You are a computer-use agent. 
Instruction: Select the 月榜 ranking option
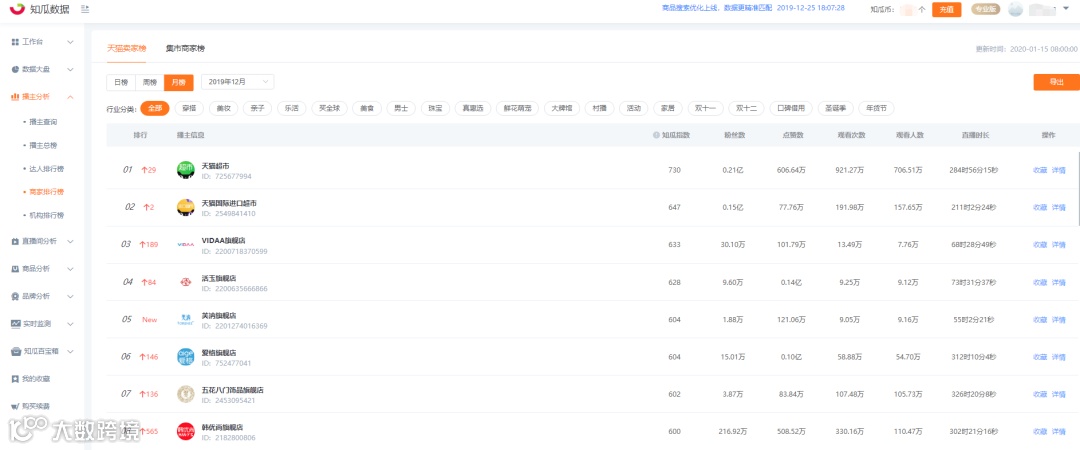point(178,82)
